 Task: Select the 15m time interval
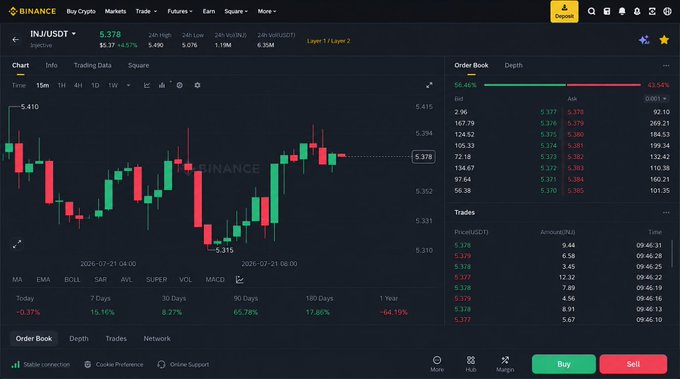click(42, 85)
